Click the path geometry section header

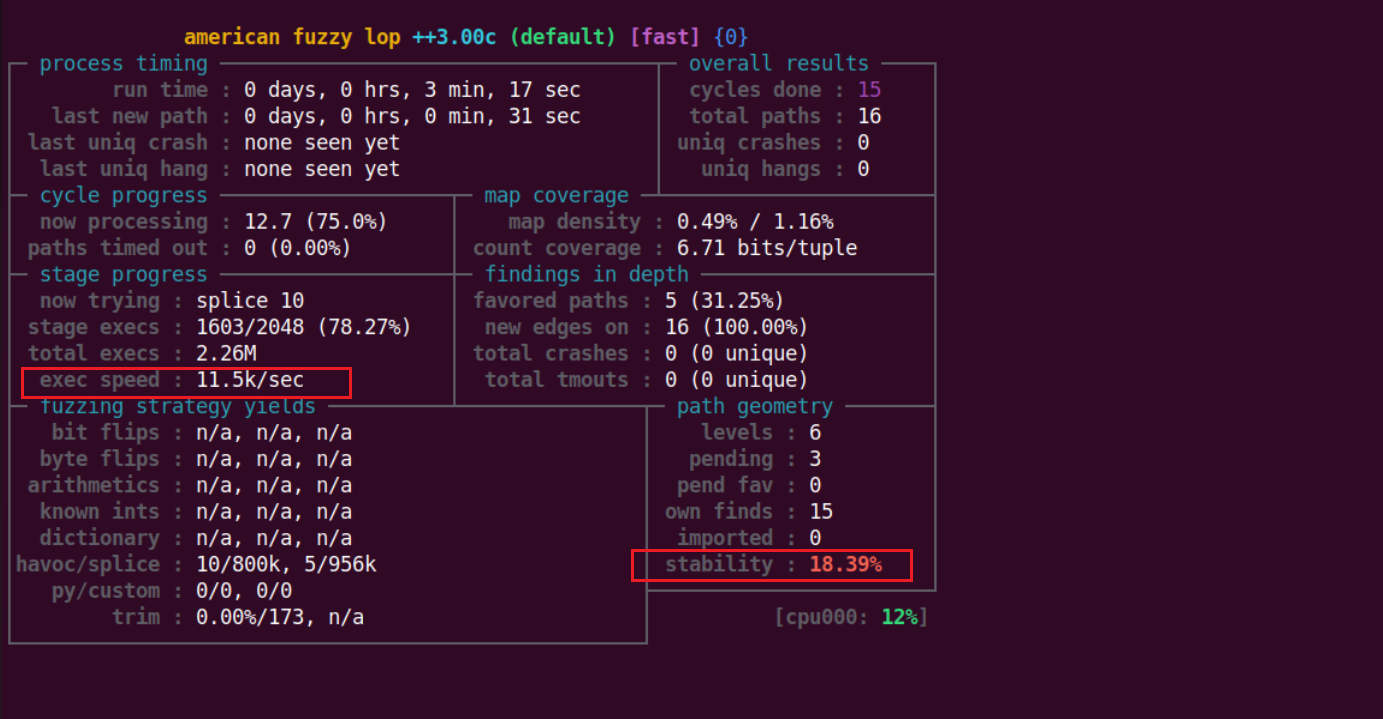pos(754,406)
